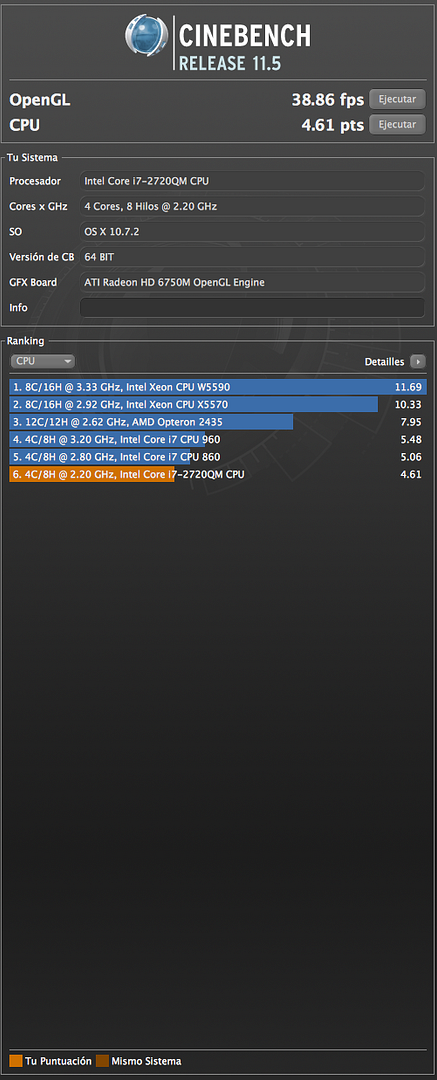Click the Versión de CB 64 BIT field

tap(252, 257)
